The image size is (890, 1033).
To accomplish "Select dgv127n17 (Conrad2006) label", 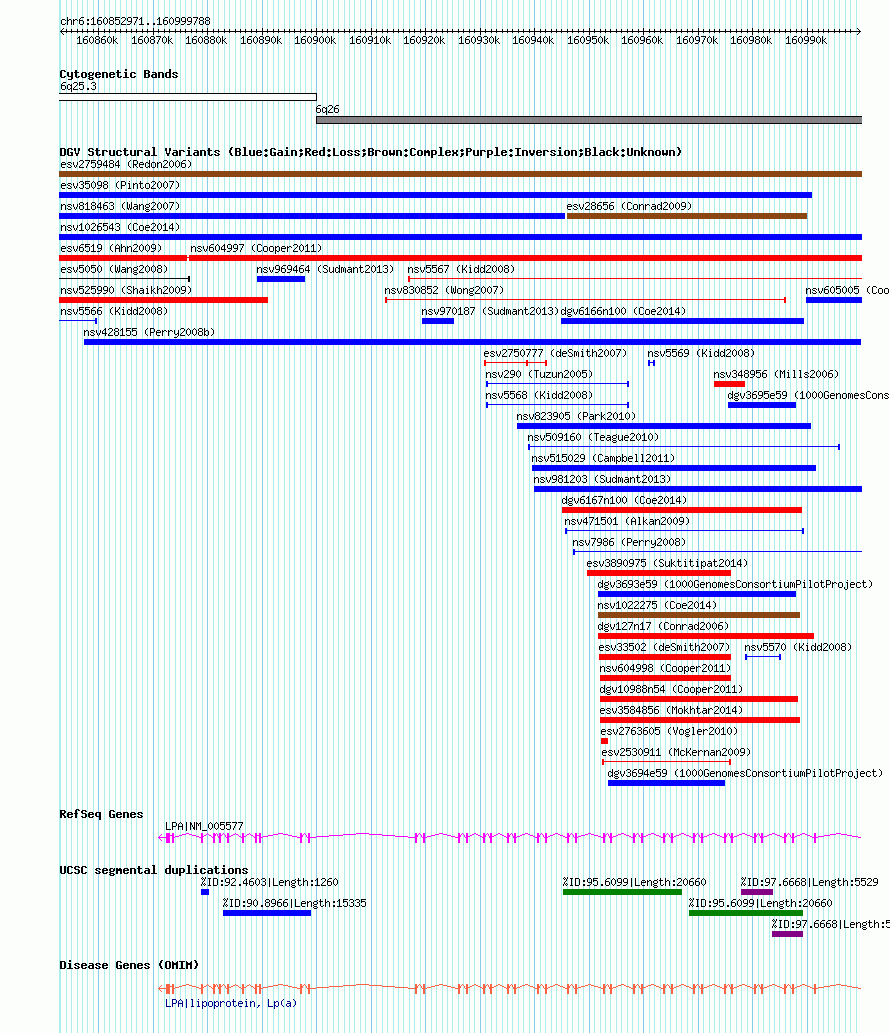I will 663,628.
